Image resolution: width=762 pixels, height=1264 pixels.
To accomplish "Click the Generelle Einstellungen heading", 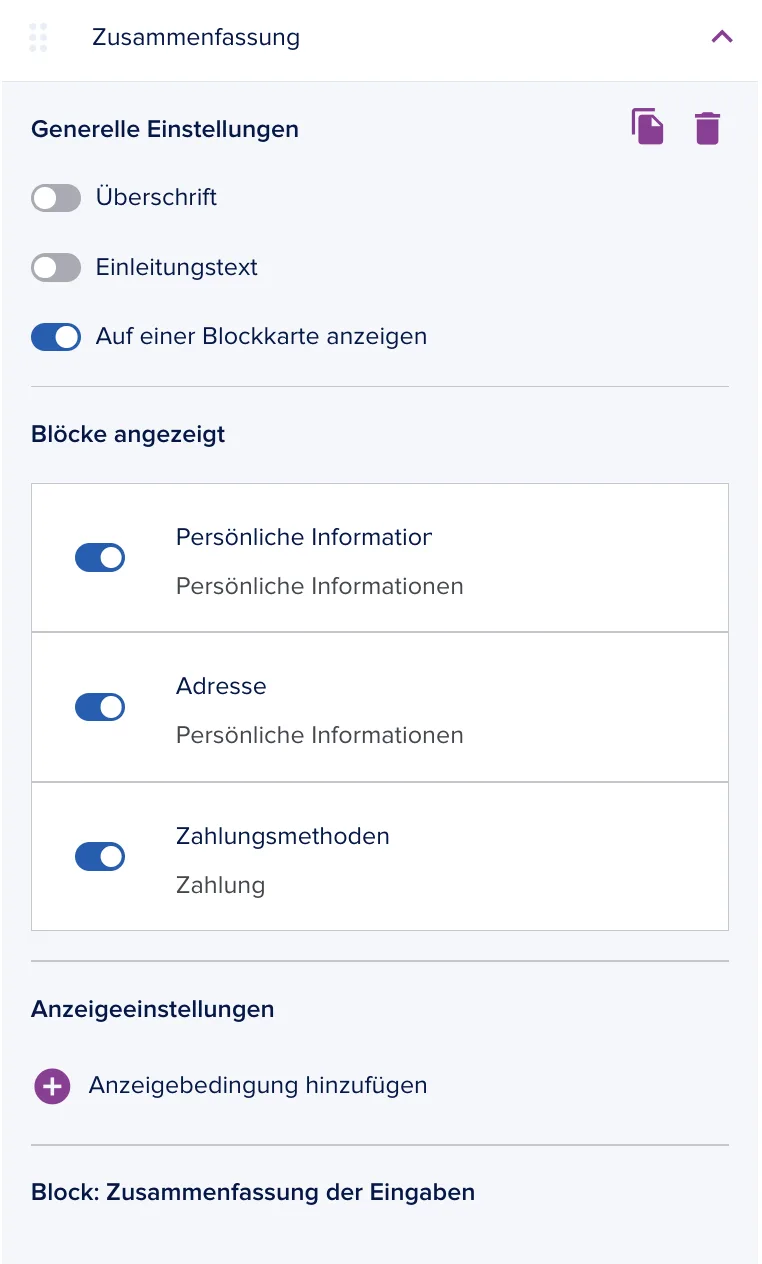I will click(165, 129).
